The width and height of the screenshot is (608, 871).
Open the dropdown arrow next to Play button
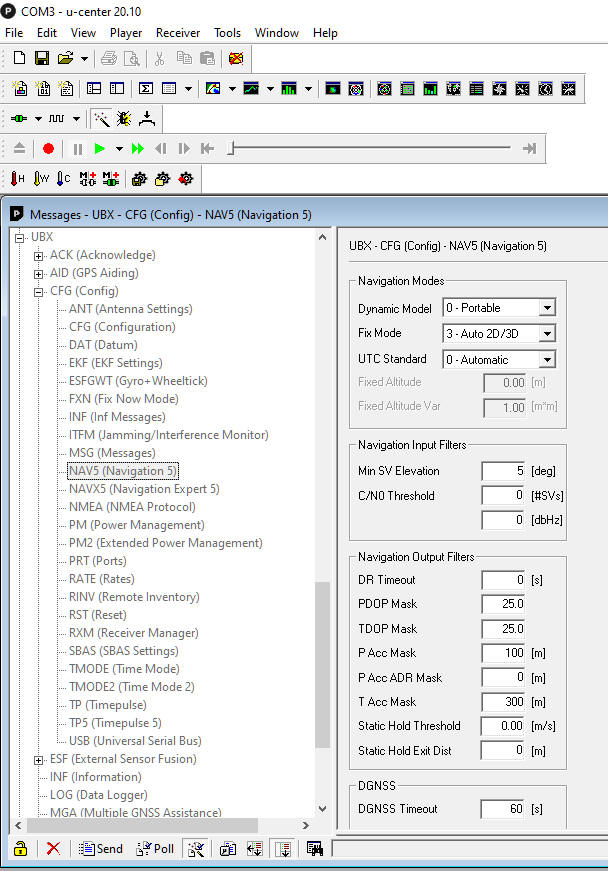click(119, 149)
